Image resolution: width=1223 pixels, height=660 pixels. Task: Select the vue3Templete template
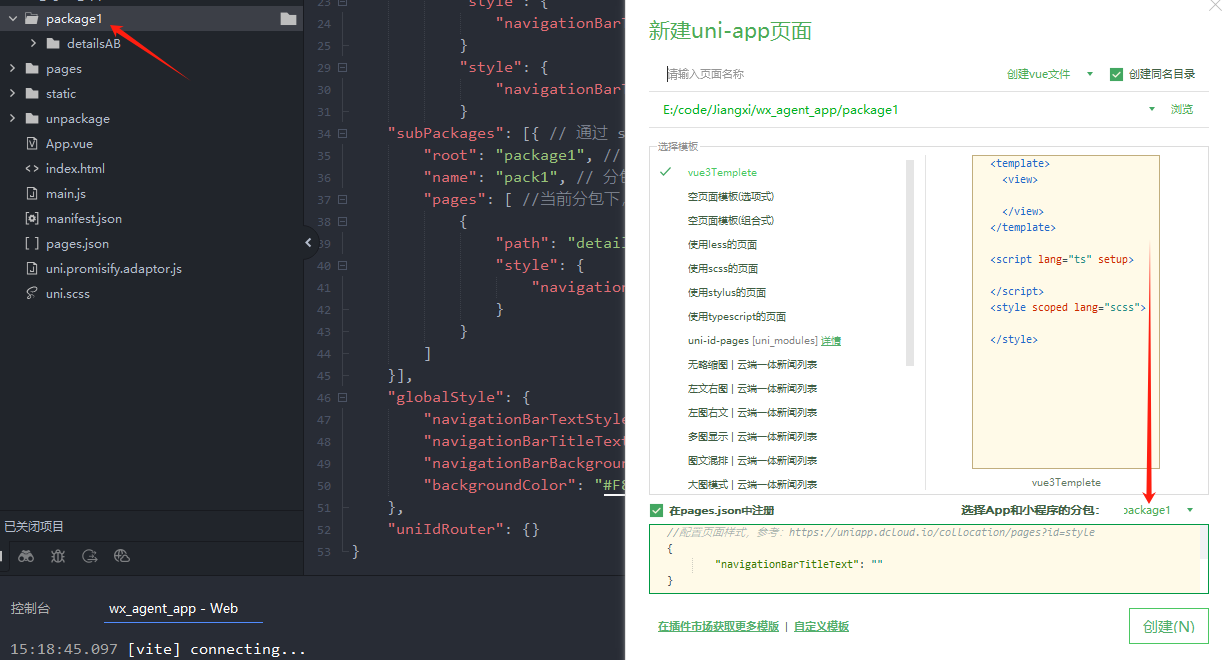722,173
